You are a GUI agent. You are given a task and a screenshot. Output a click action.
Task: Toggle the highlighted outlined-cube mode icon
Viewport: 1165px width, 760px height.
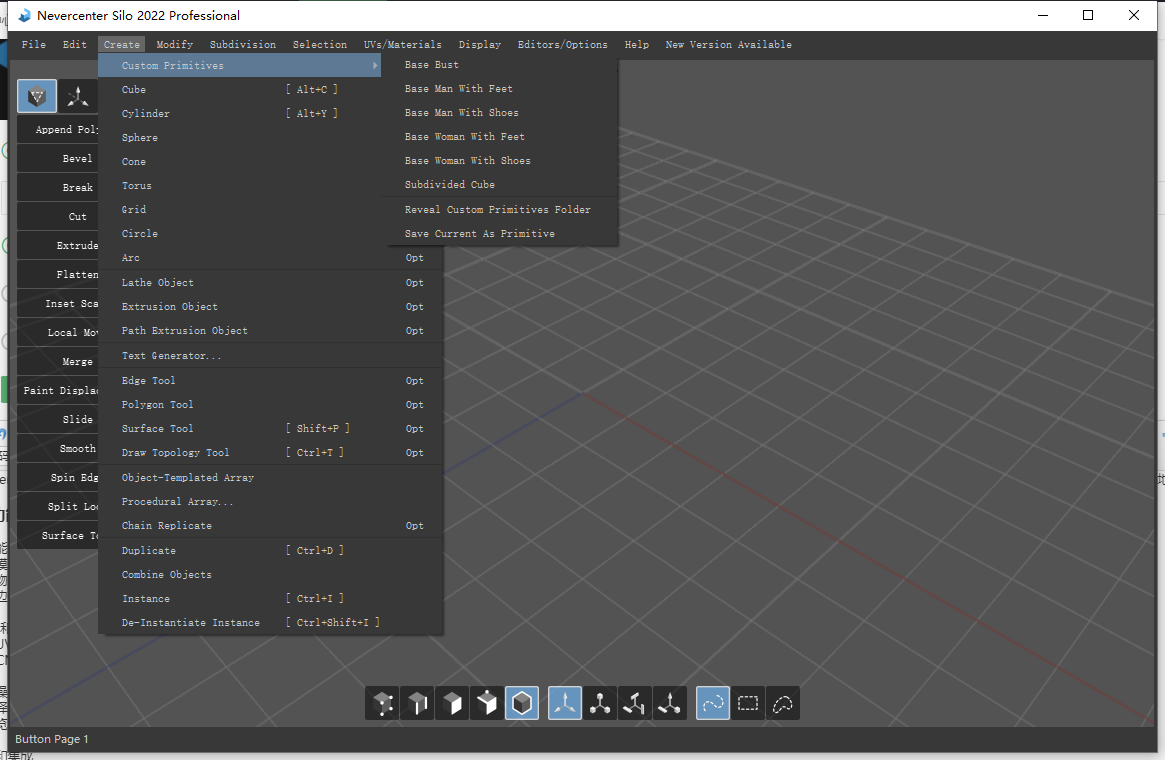coord(522,703)
